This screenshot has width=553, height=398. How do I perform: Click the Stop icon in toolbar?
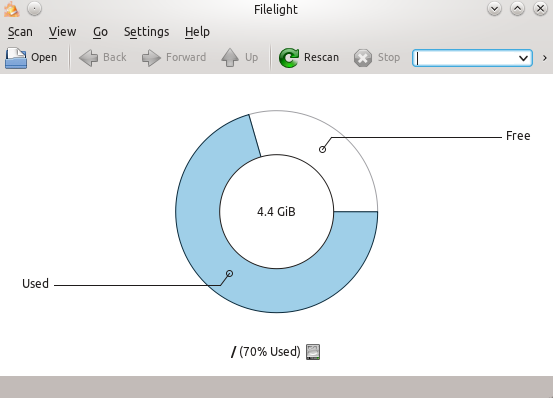363,58
